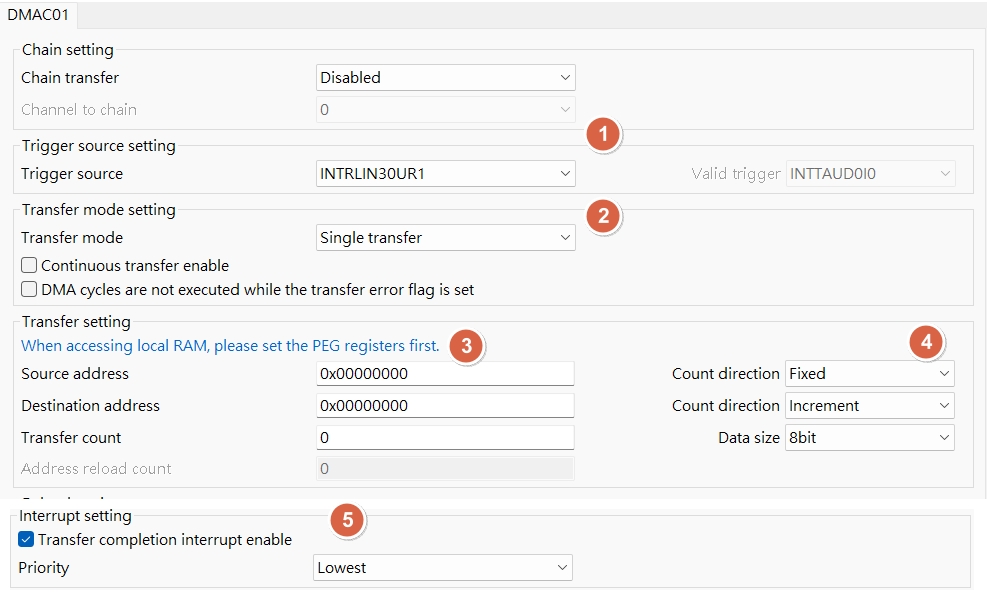Open the Data size 8bit dropdown
This screenshot has height=601, width=987.
coord(869,438)
